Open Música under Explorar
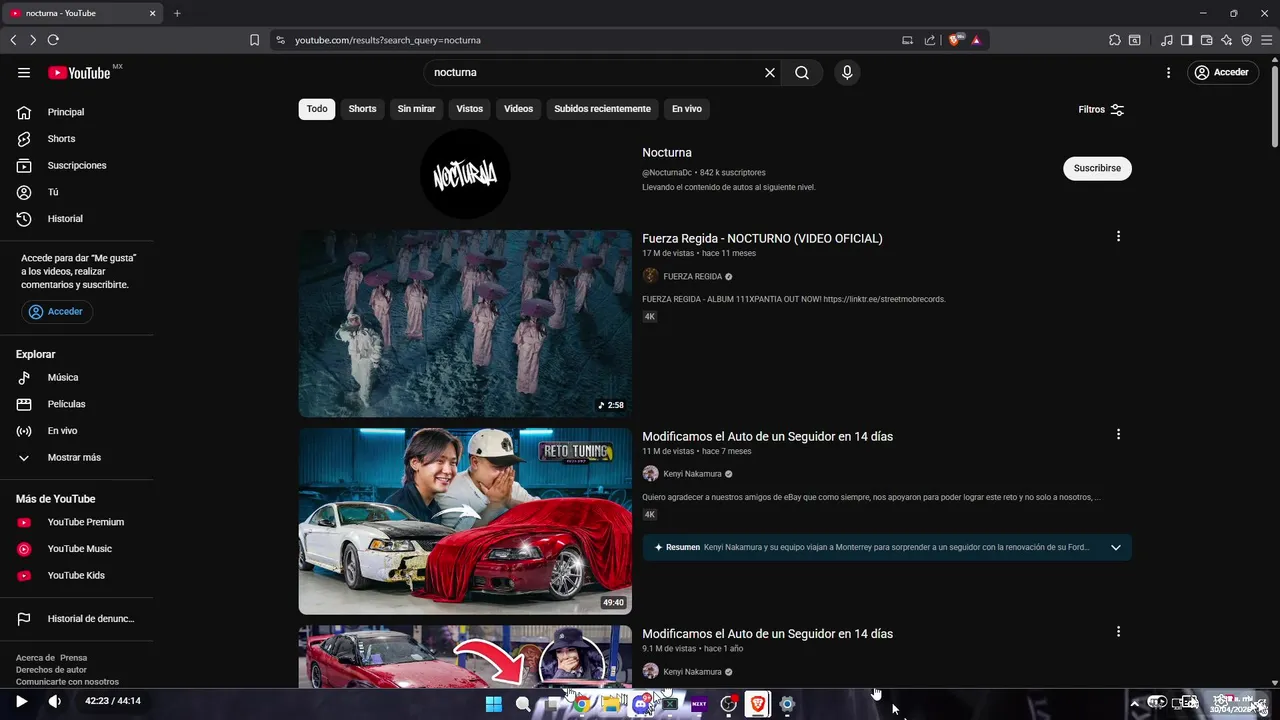Viewport: 1280px width, 720px height. 62,378
